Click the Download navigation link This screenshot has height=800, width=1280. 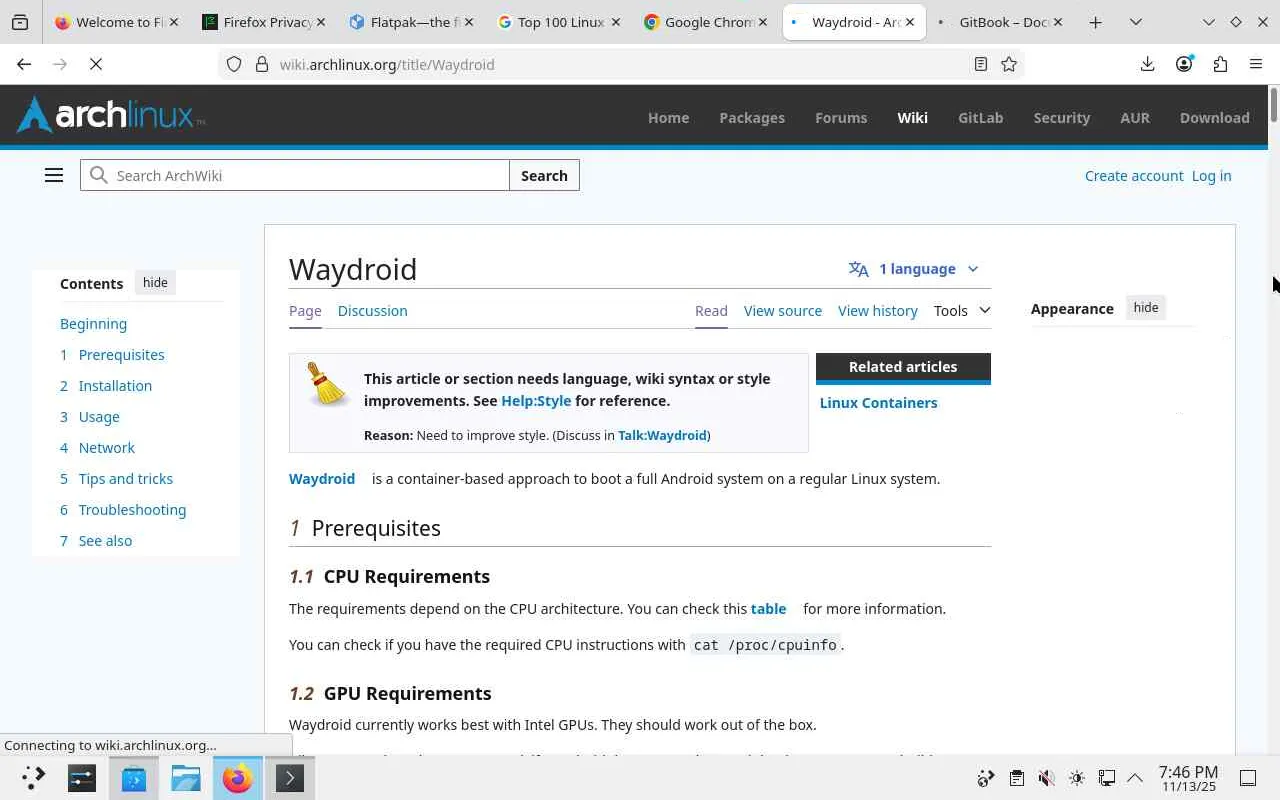pos(1215,118)
